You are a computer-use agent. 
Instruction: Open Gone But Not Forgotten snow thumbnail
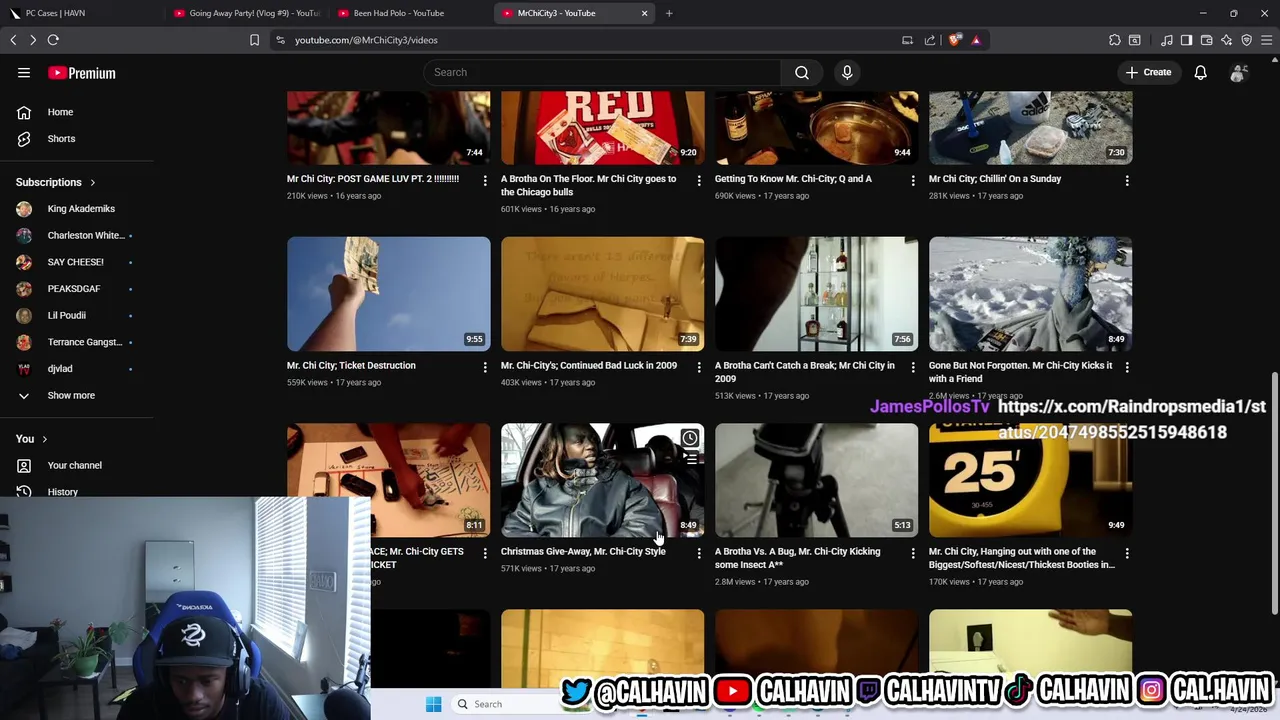[x=1030, y=294]
